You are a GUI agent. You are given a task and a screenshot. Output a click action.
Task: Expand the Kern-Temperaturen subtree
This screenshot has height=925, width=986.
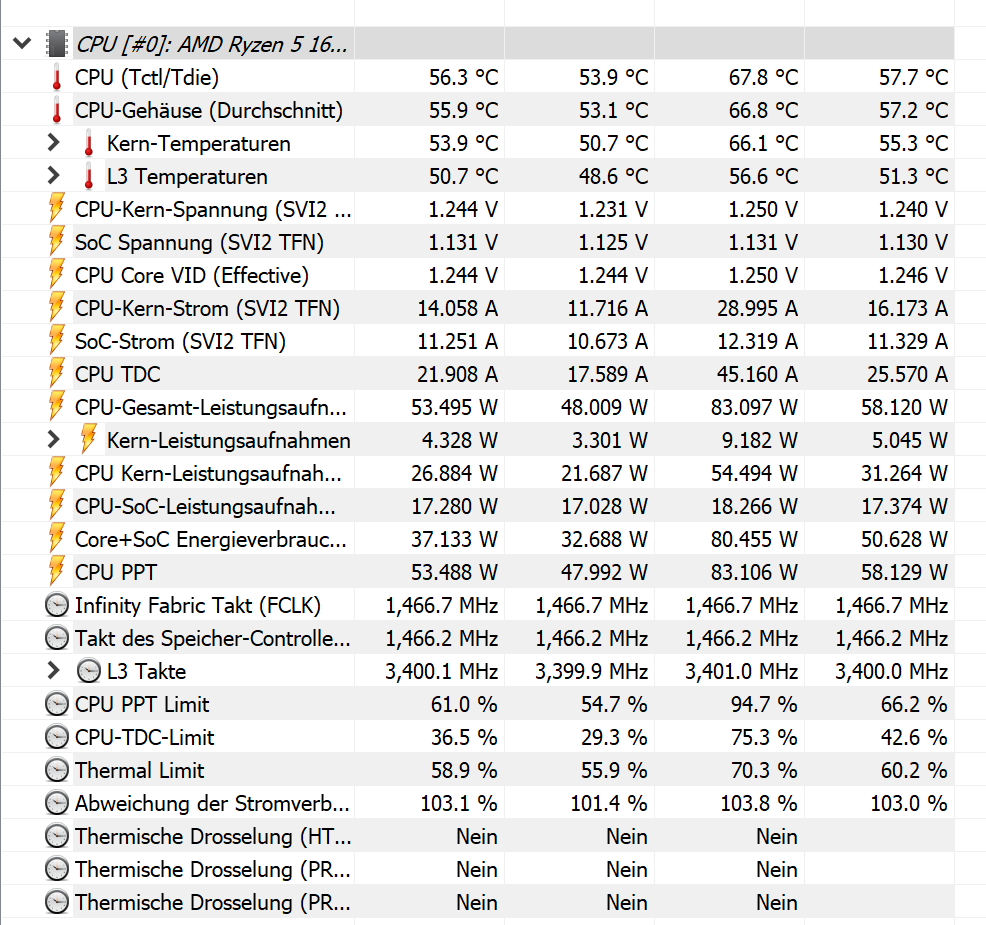click(53, 143)
